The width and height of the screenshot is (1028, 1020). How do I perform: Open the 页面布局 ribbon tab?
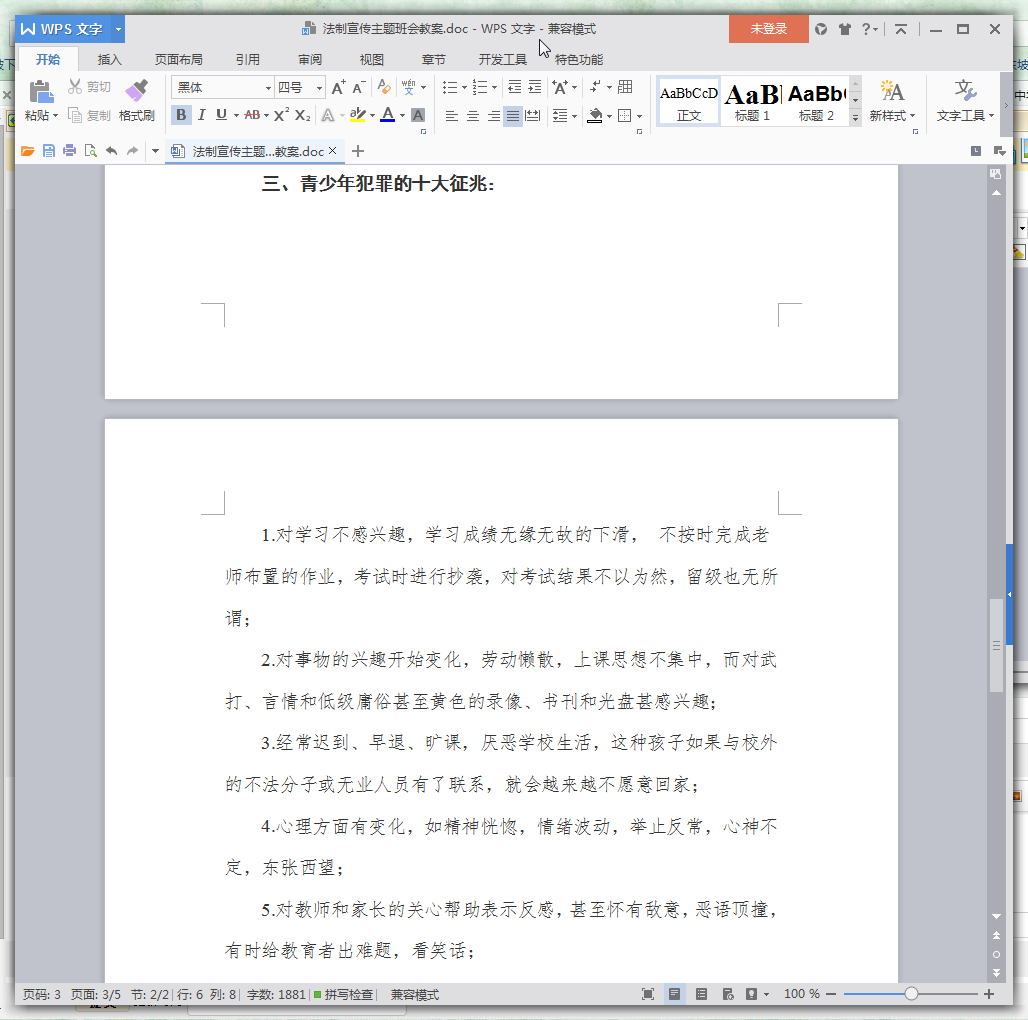coord(178,60)
